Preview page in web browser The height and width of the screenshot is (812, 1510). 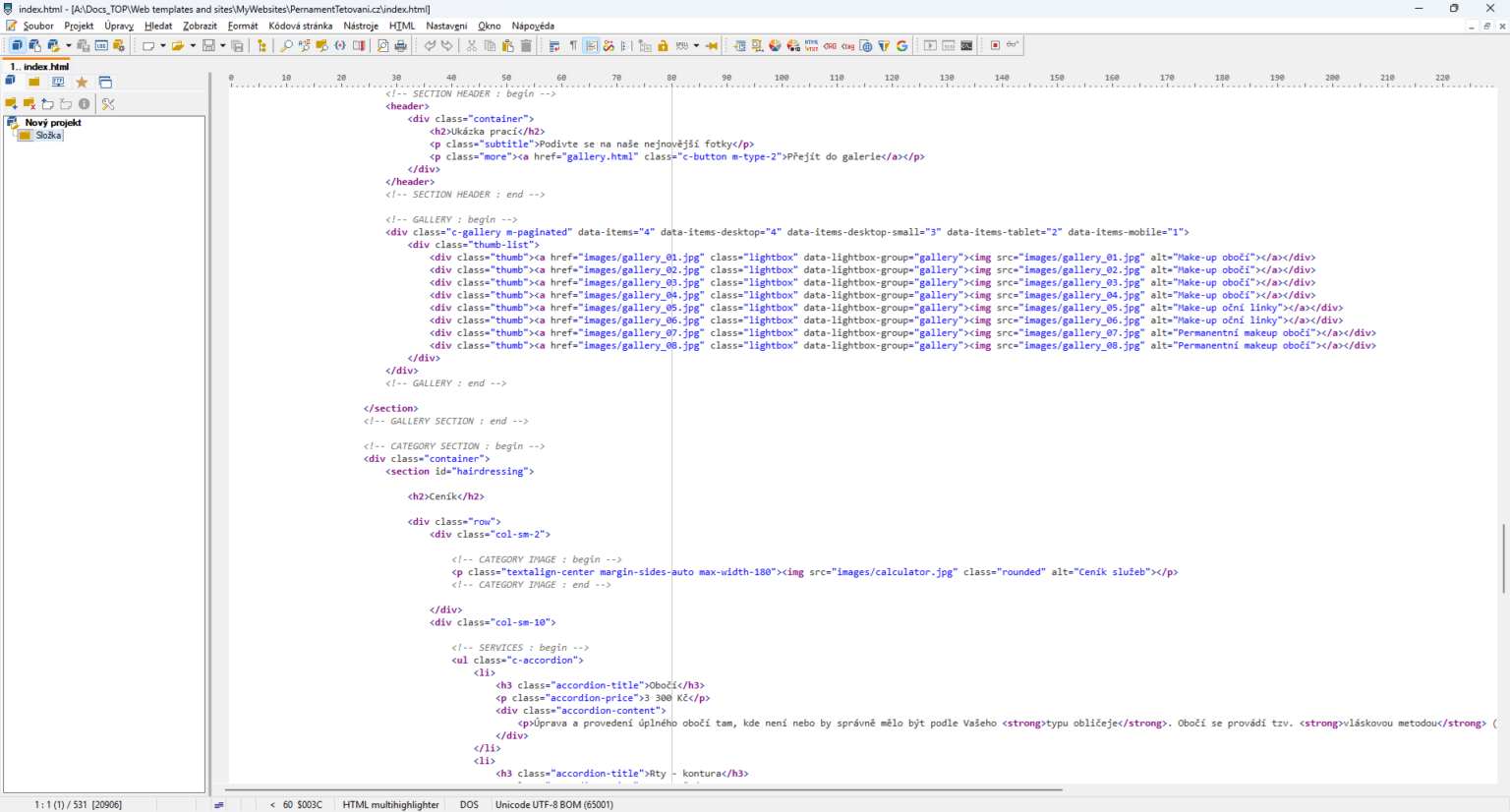(866, 45)
